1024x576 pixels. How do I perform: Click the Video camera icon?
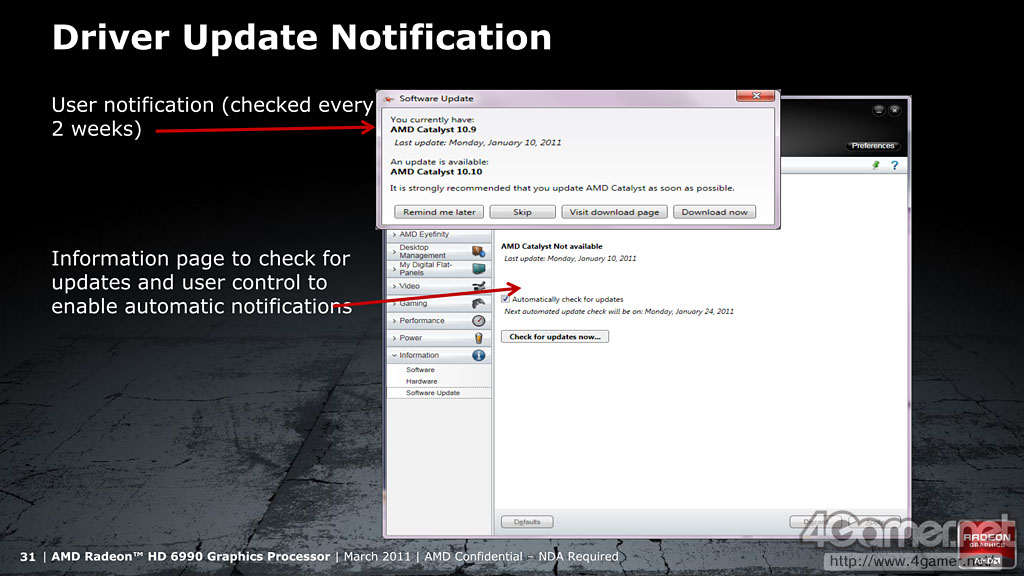pyautogui.click(x=479, y=286)
